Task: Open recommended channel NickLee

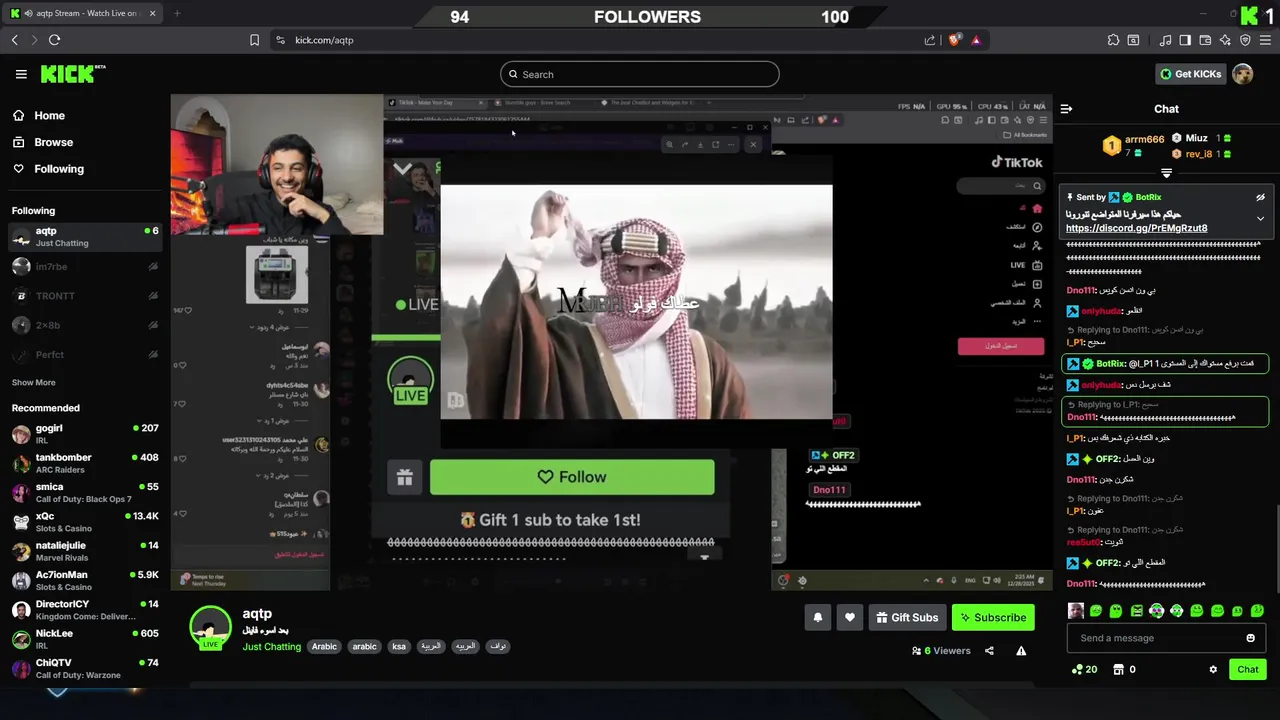Action: 85,639
